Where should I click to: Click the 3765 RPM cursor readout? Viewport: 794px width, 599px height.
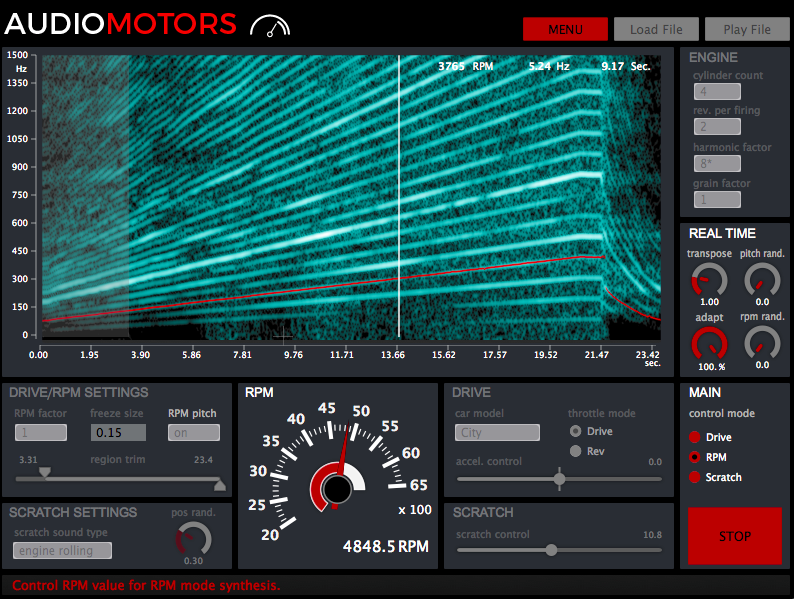click(465, 66)
